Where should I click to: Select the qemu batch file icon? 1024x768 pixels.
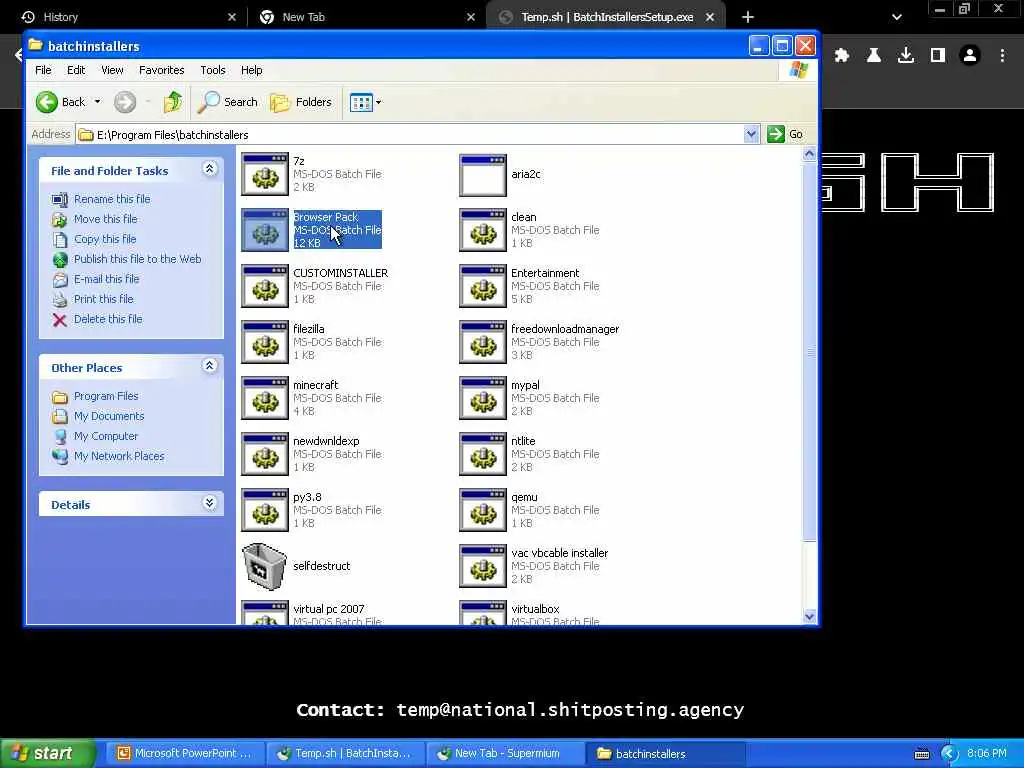point(483,510)
